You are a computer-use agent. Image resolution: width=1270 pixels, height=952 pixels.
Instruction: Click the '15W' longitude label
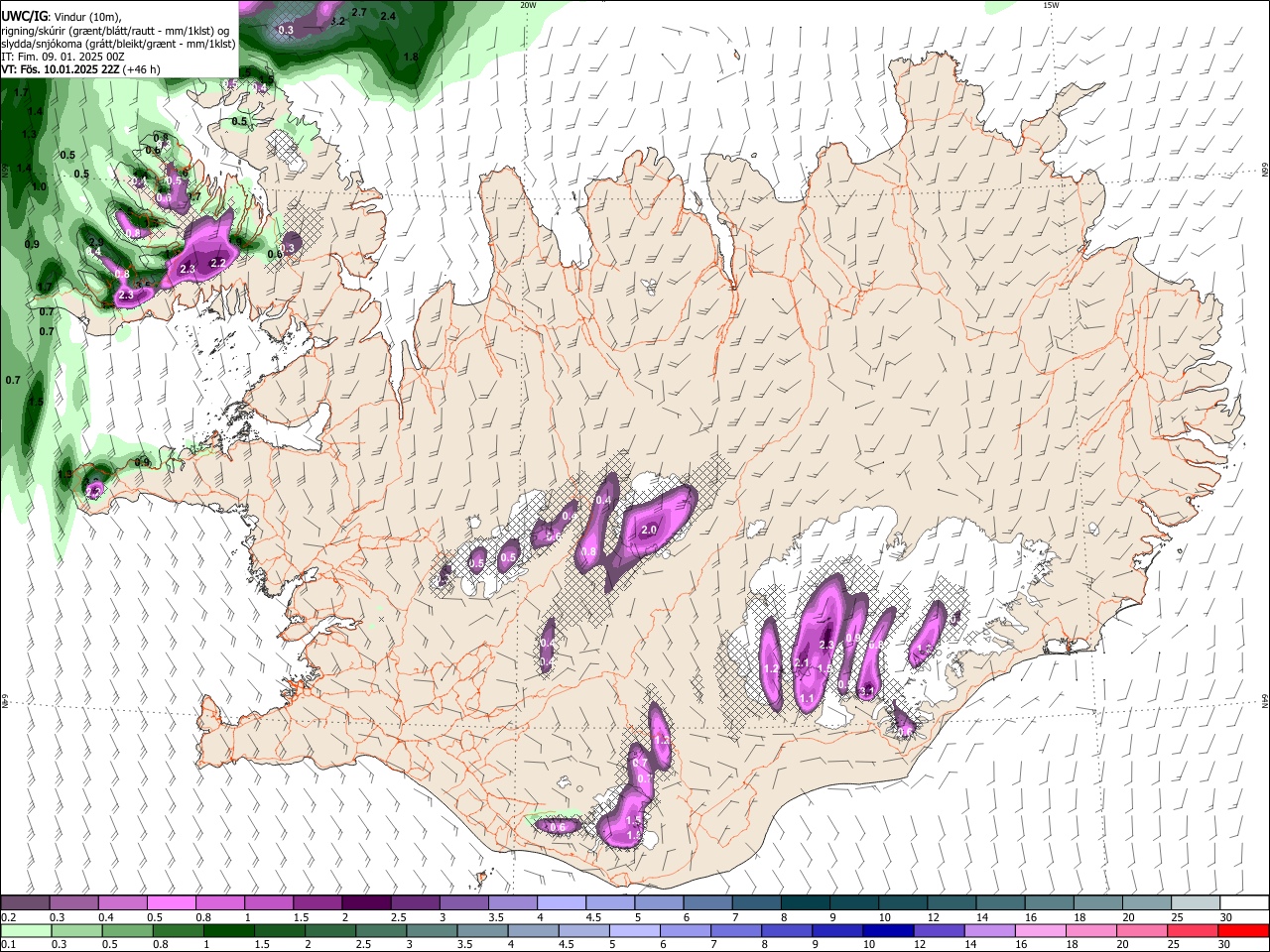tap(1051, 5)
